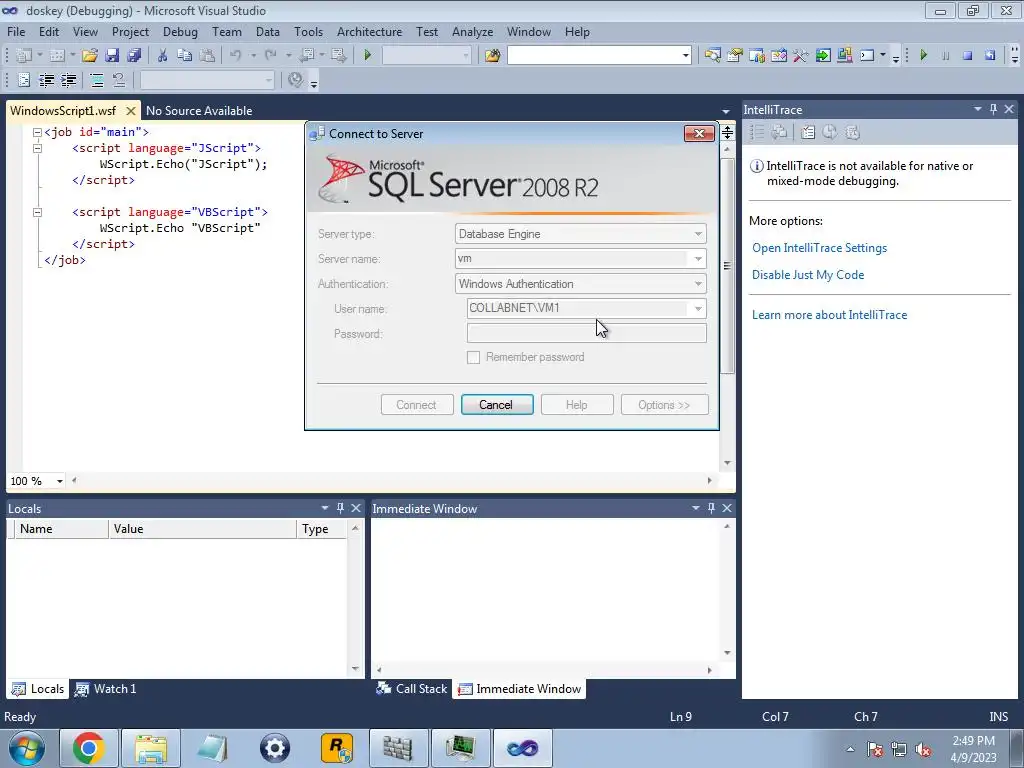Click the Uncomment Selected Lines icon
Viewport: 1024px width, 768px height.
[119, 80]
